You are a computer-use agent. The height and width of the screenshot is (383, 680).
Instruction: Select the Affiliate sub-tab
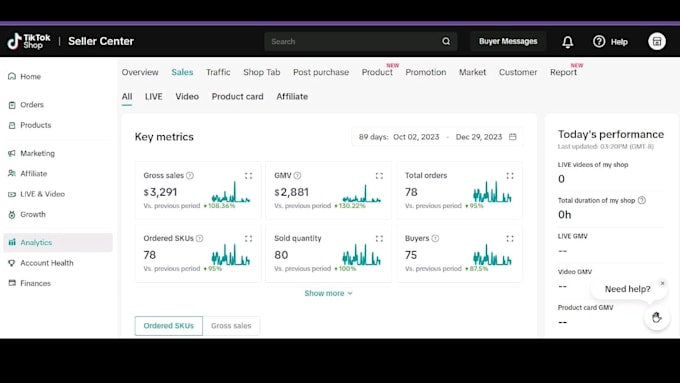pyautogui.click(x=292, y=97)
